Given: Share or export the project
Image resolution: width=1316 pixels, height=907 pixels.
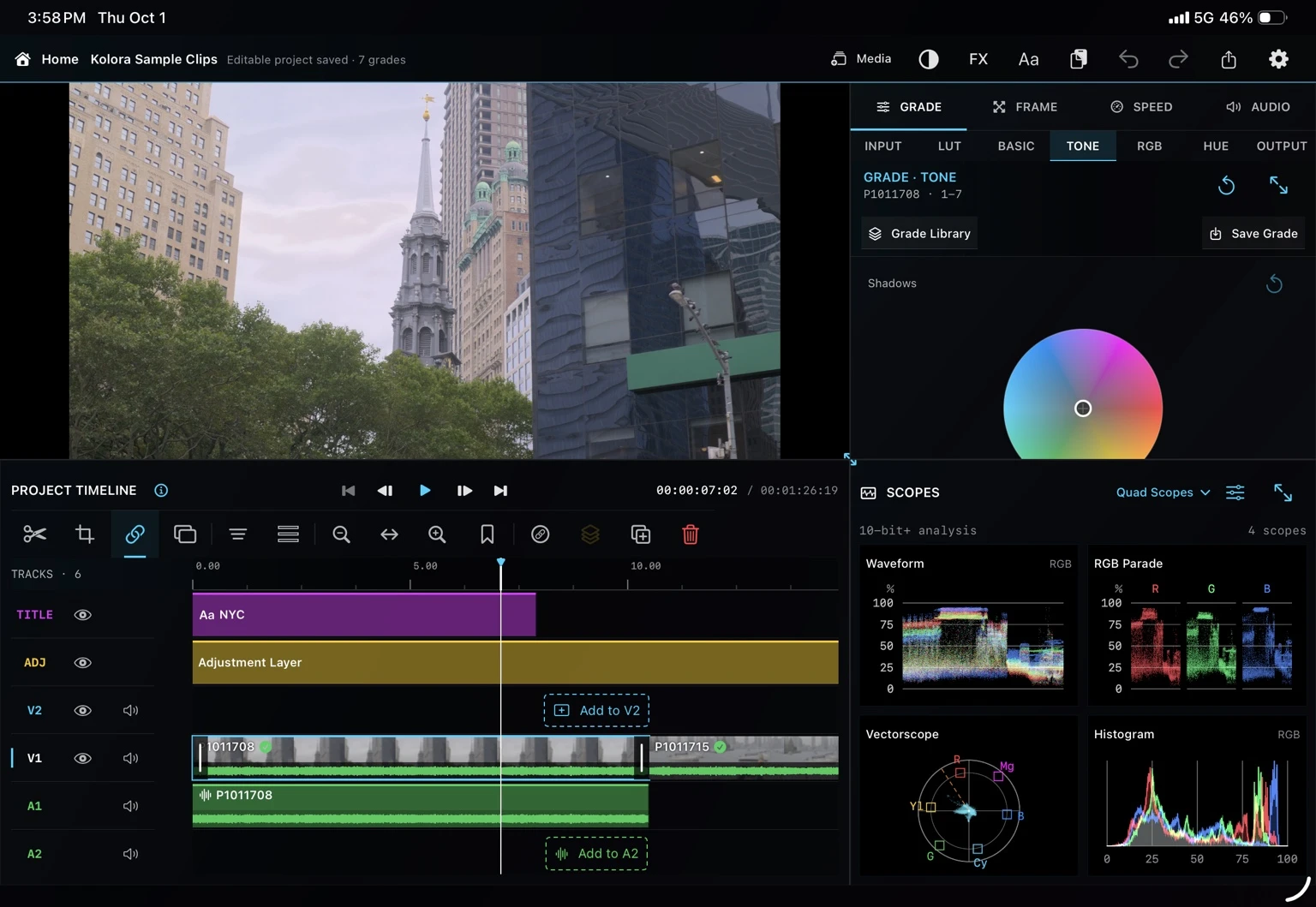Looking at the screenshot, I should click(1229, 59).
